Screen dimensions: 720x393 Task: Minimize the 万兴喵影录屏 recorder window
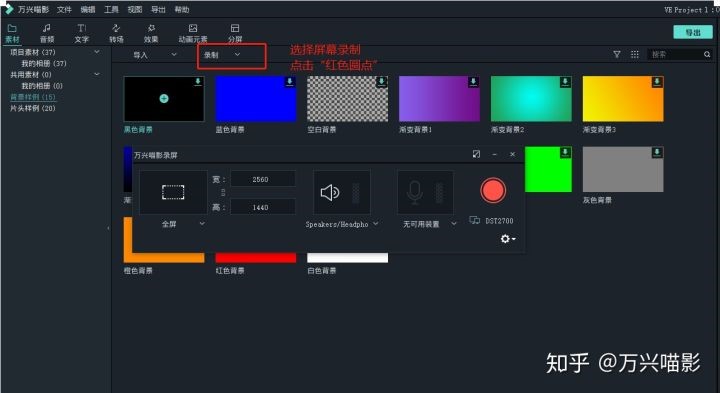click(495, 154)
